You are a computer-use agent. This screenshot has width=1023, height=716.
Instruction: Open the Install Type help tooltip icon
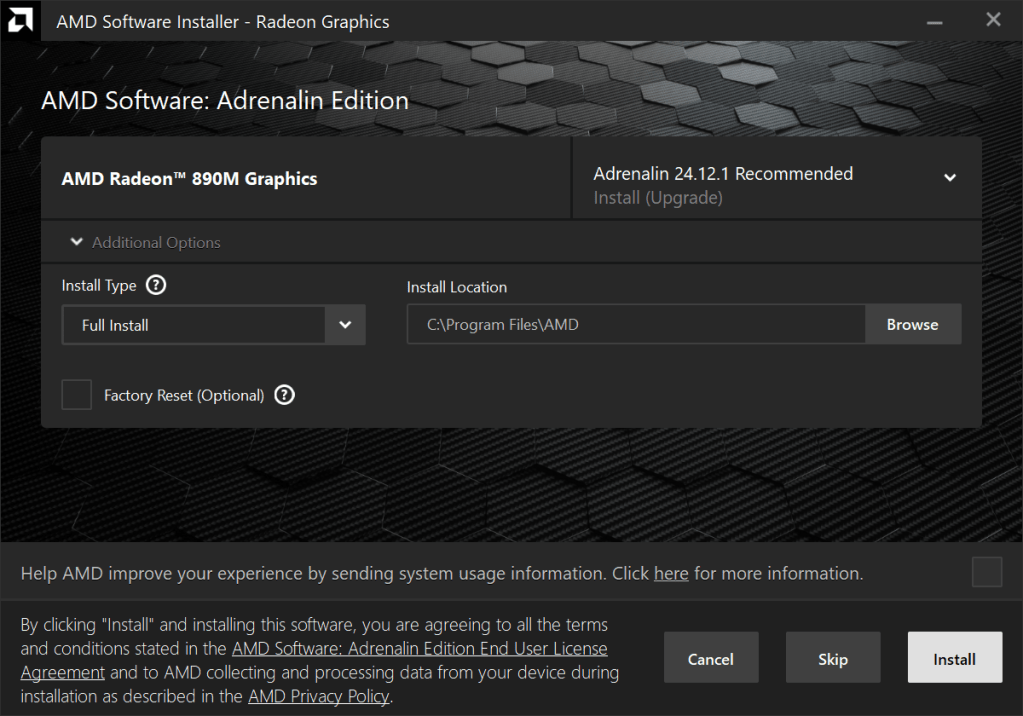tap(155, 285)
